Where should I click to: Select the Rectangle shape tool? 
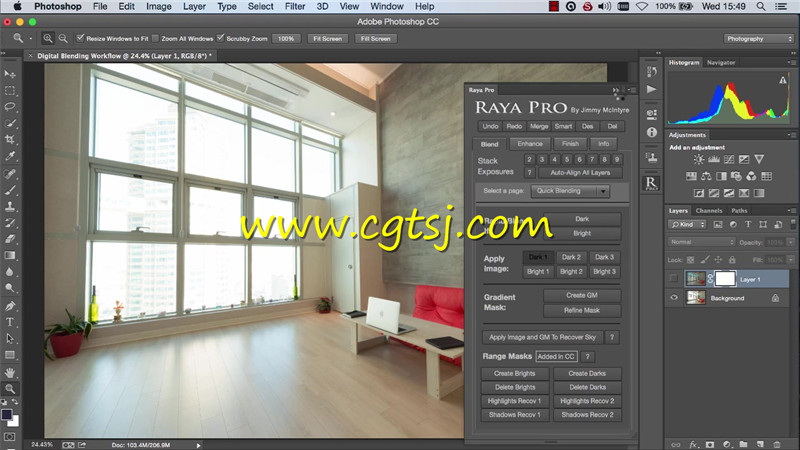(10, 355)
